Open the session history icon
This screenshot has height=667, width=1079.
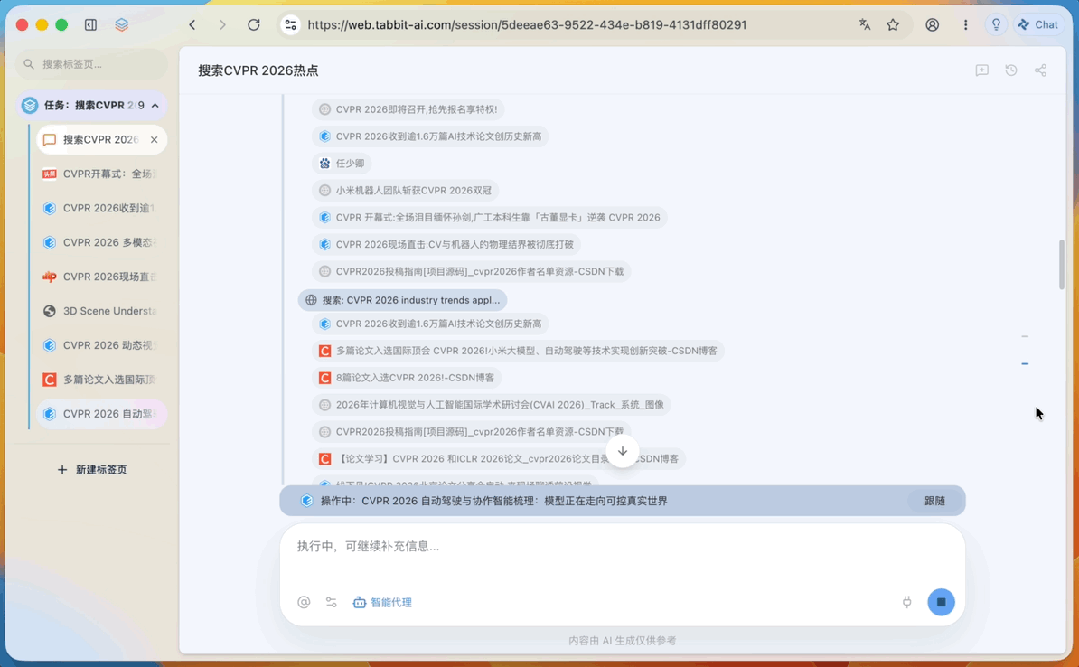tap(1011, 70)
